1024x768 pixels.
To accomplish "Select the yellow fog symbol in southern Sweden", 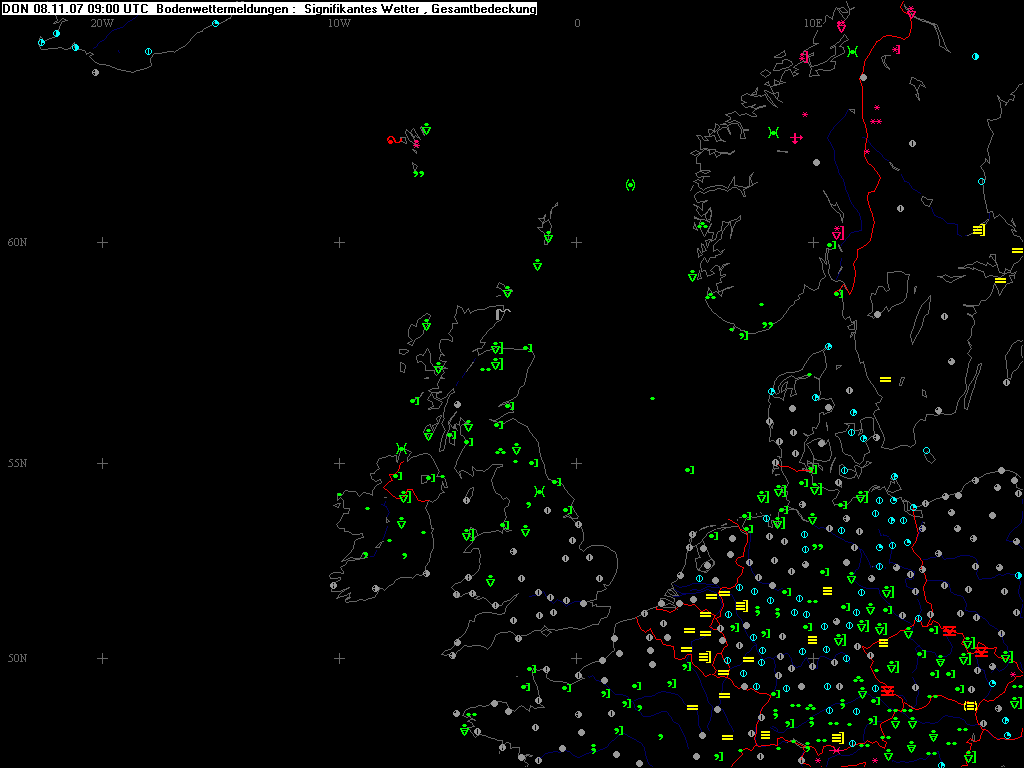I will click(x=884, y=379).
